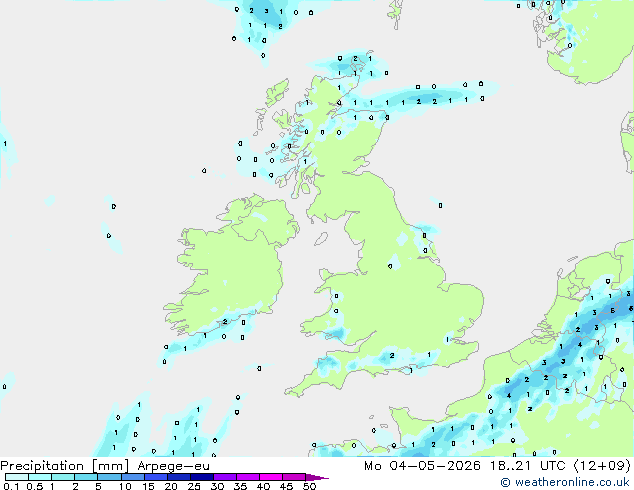Click the '35' legend scale value

[x=240, y=486]
